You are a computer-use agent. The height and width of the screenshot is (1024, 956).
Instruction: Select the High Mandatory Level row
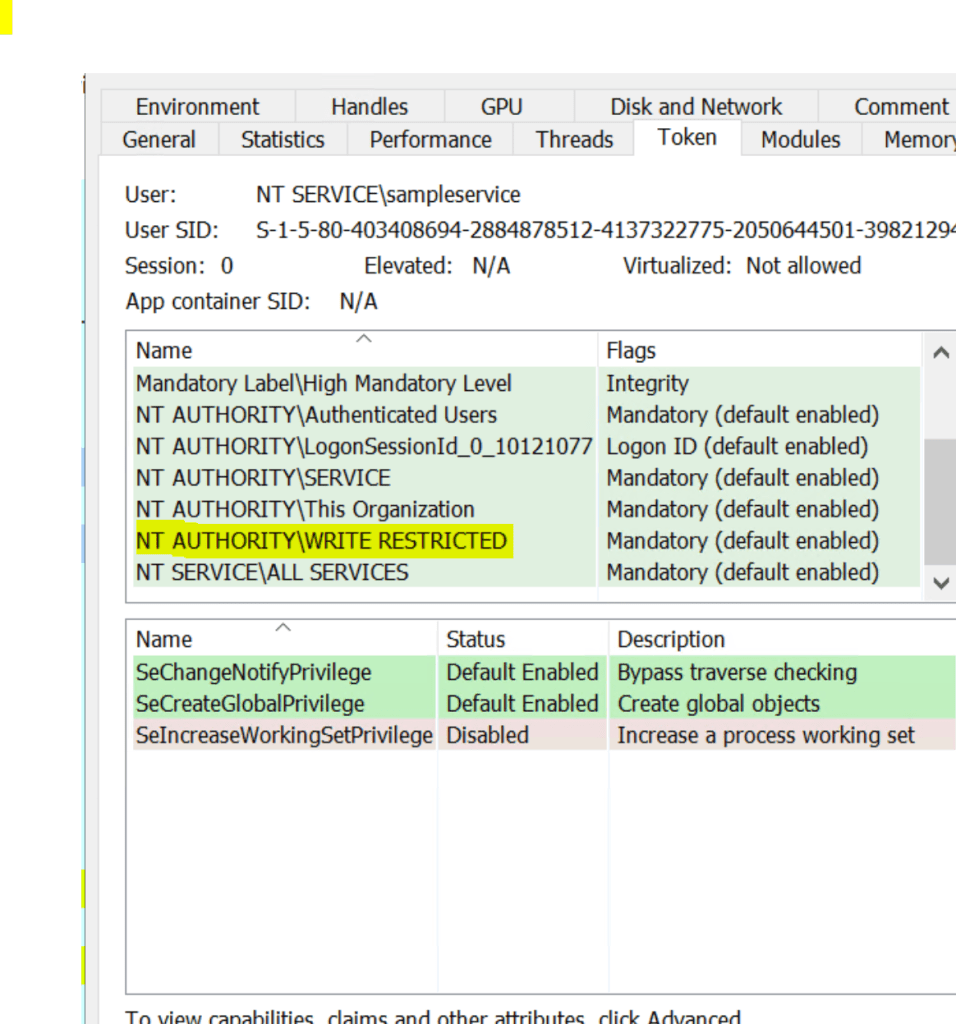[323, 384]
